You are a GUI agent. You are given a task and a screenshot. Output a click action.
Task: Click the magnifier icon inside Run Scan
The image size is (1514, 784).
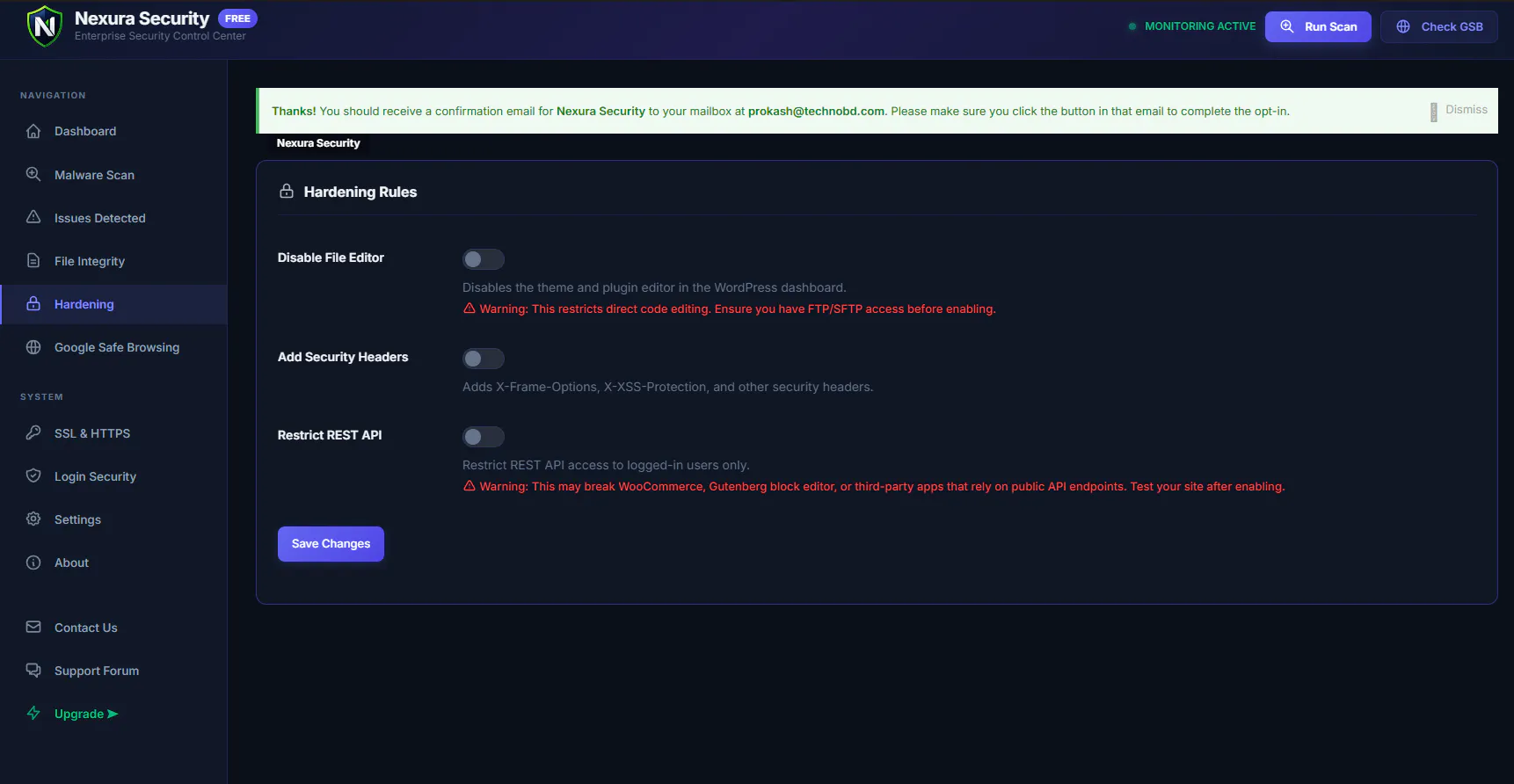pyautogui.click(x=1287, y=26)
